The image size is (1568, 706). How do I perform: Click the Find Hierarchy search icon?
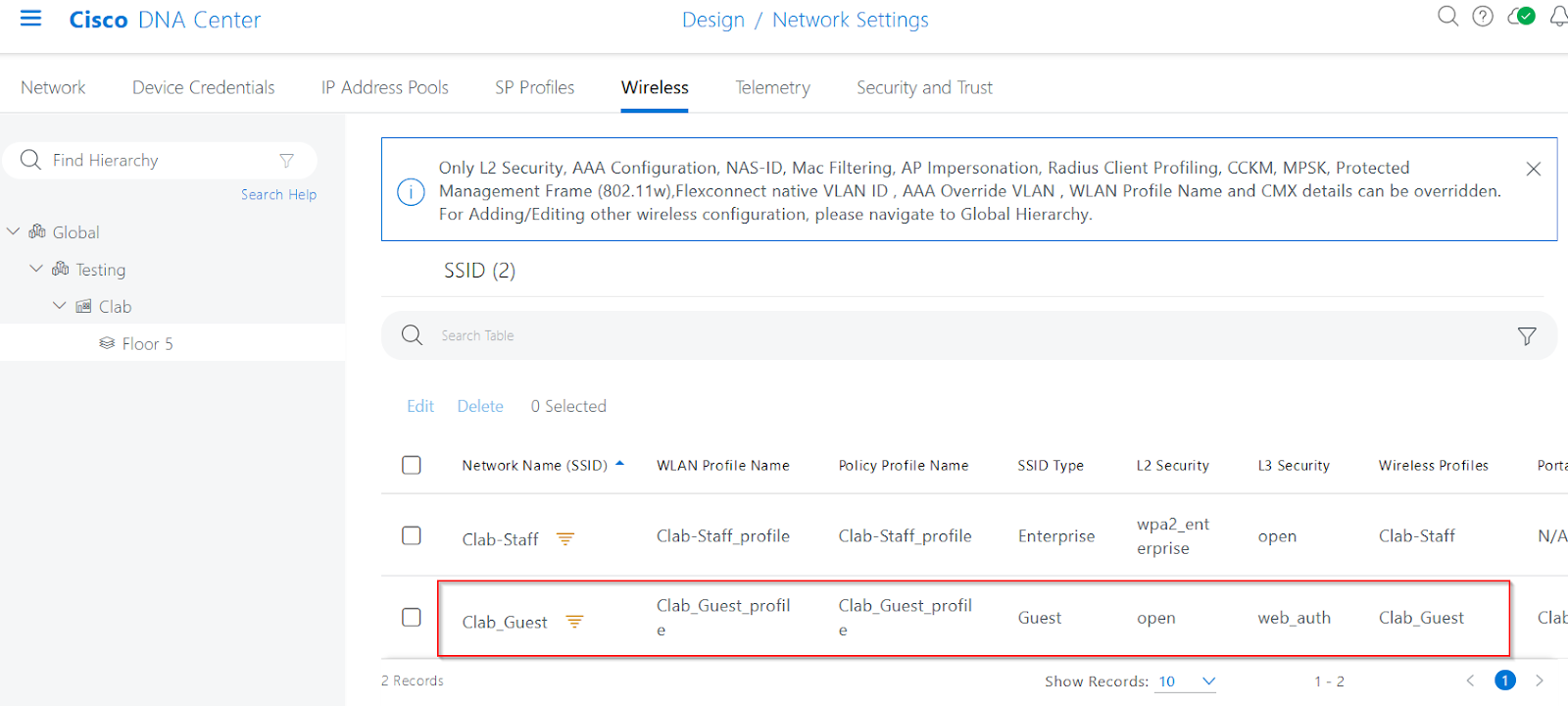30,160
